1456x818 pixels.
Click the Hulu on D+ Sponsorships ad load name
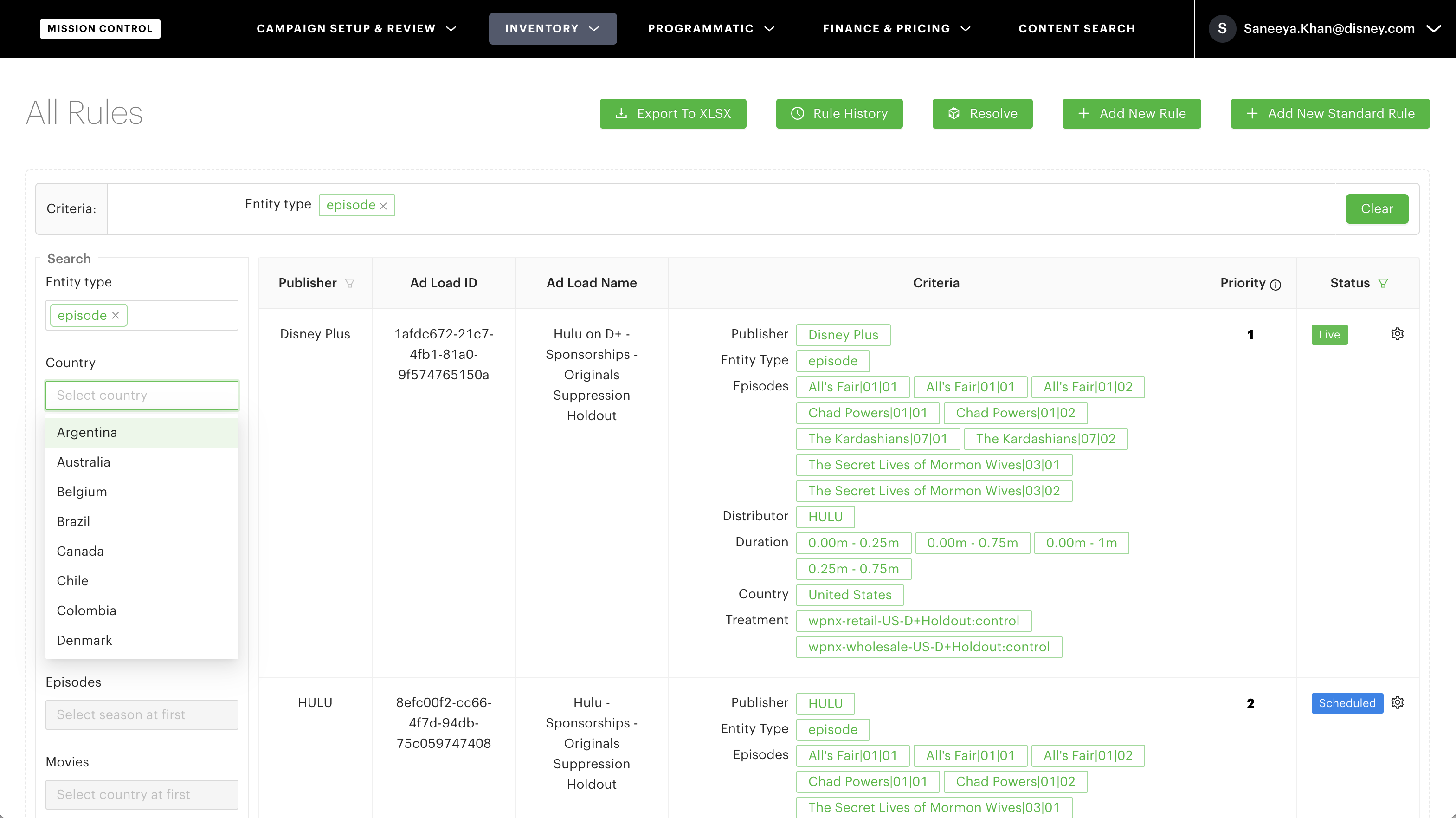coord(591,375)
